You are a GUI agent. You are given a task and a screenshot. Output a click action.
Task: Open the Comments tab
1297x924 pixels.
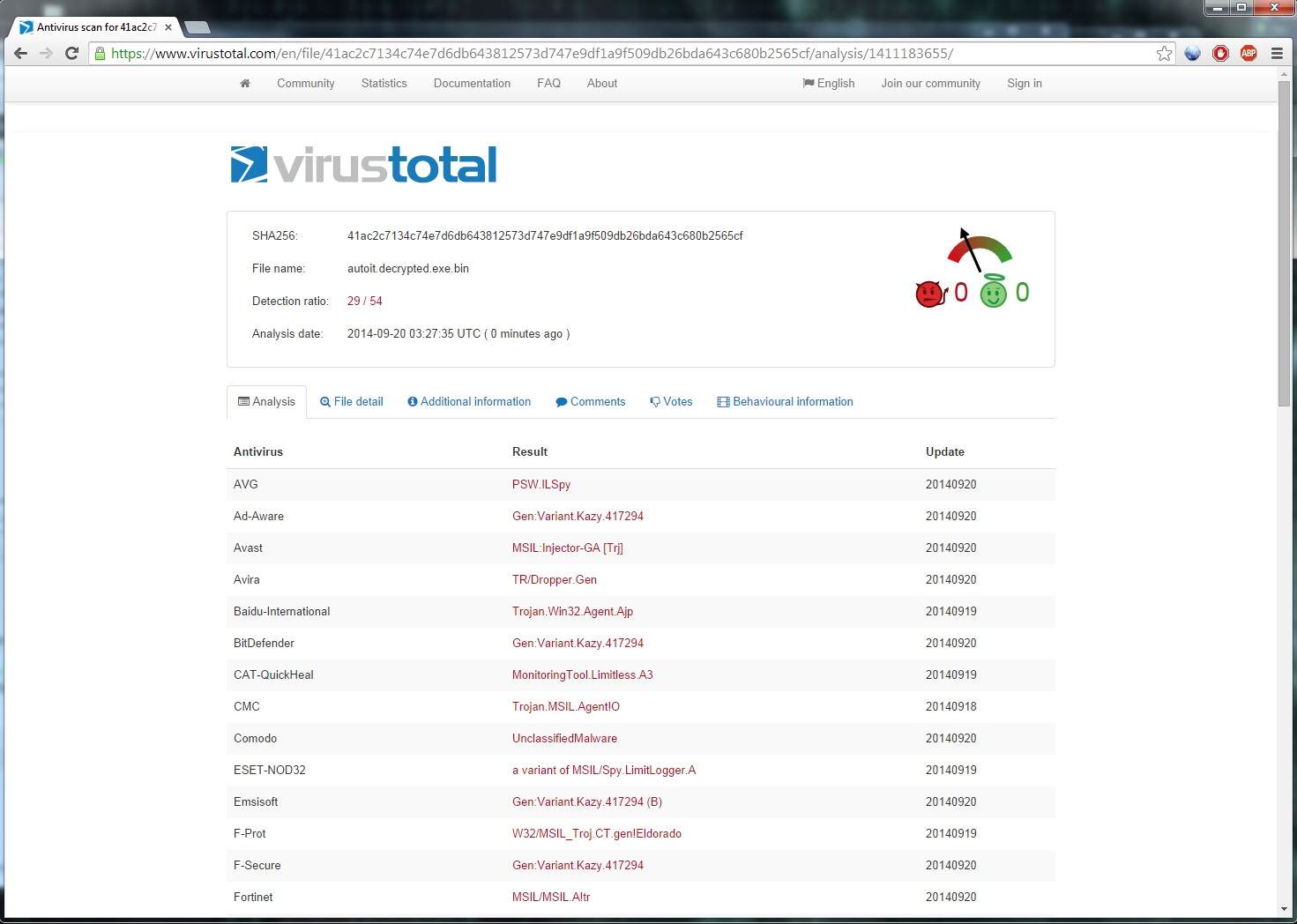click(x=590, y=401)
